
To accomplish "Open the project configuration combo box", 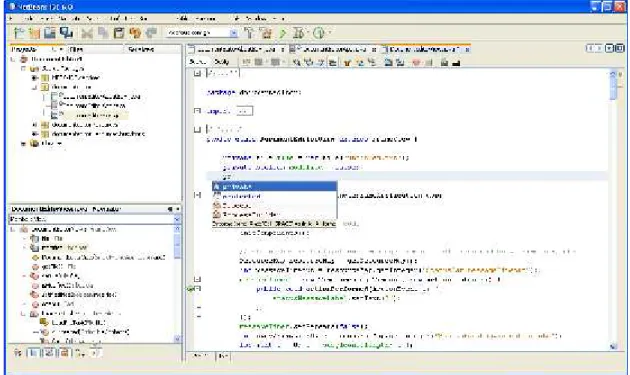I will coord(202,33).
